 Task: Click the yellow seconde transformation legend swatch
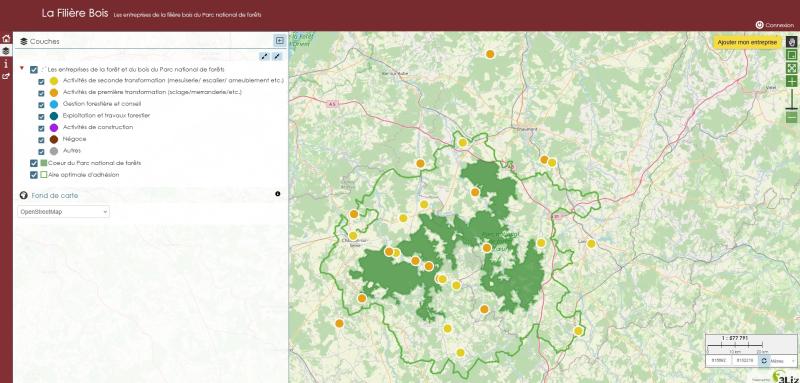54,81
